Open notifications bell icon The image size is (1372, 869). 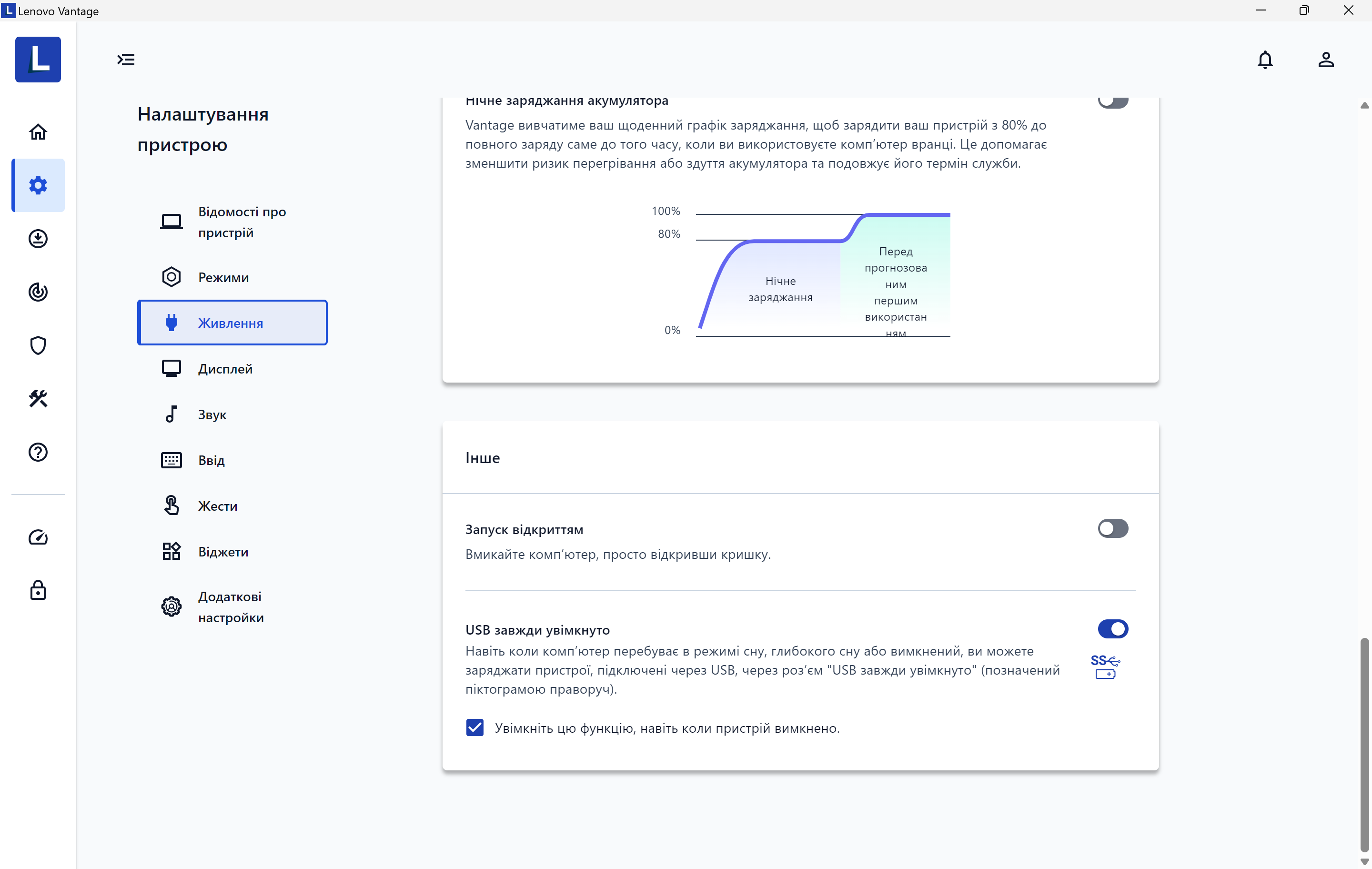pos(1264,60)
